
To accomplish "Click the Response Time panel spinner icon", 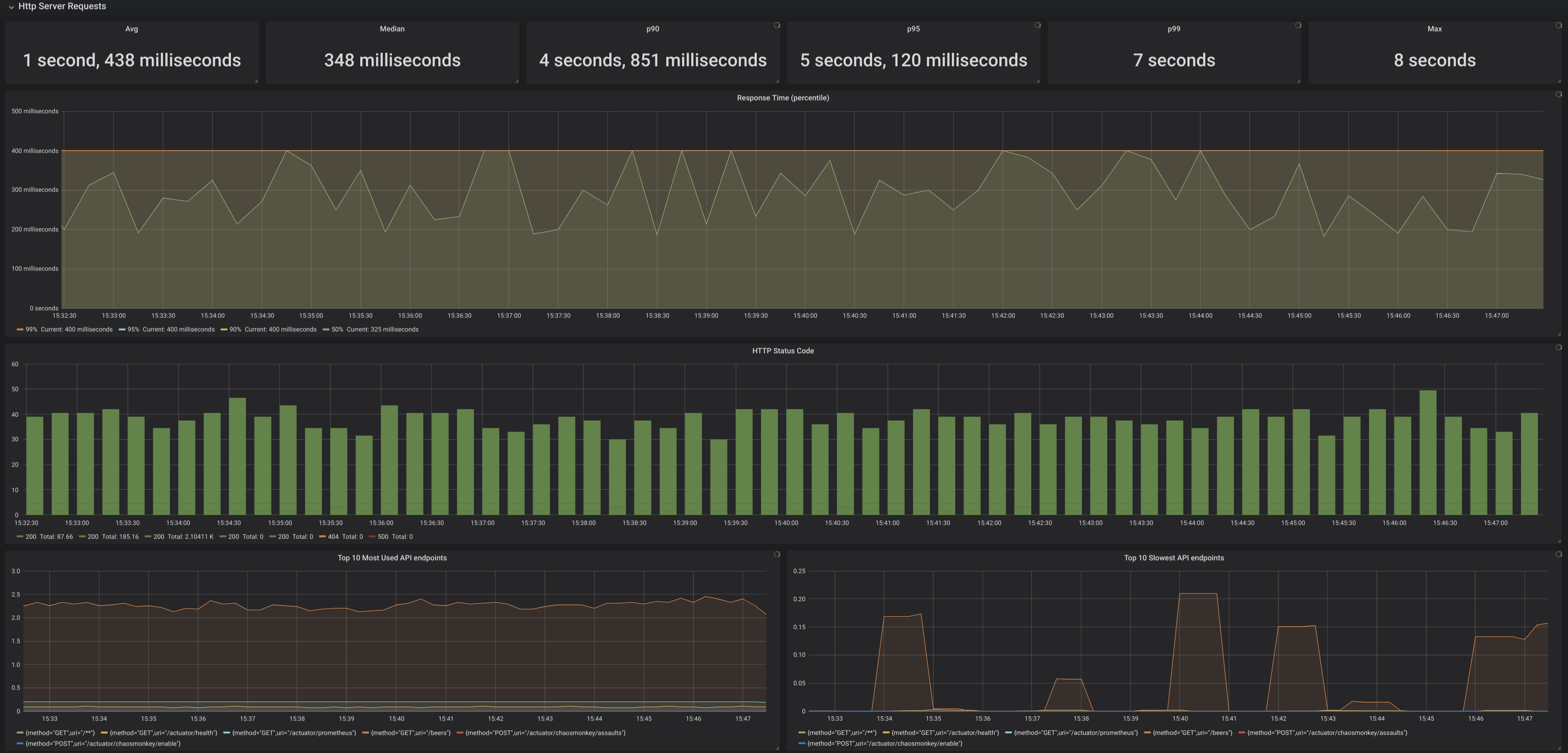I will [1558, 94].
